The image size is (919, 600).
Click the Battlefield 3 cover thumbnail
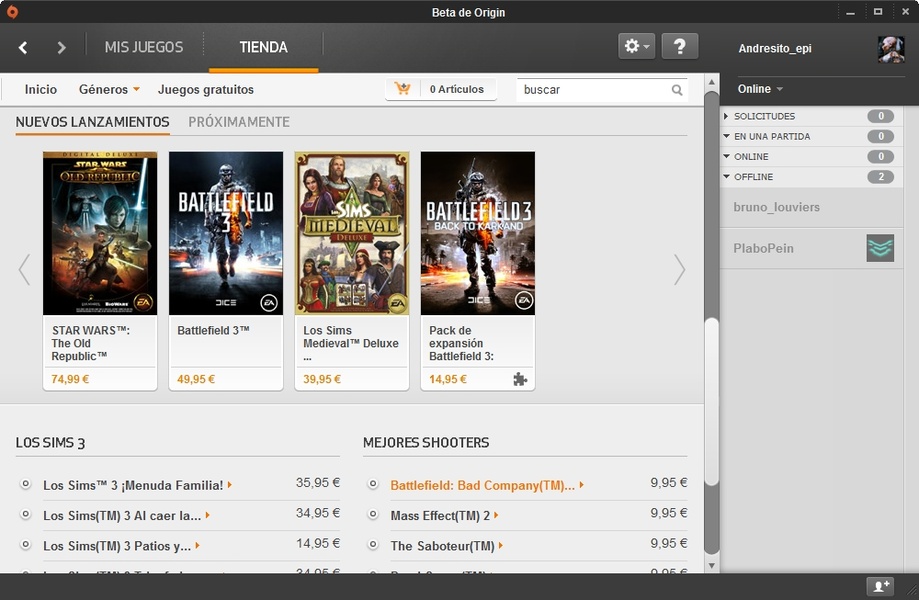tap(226, 233)
